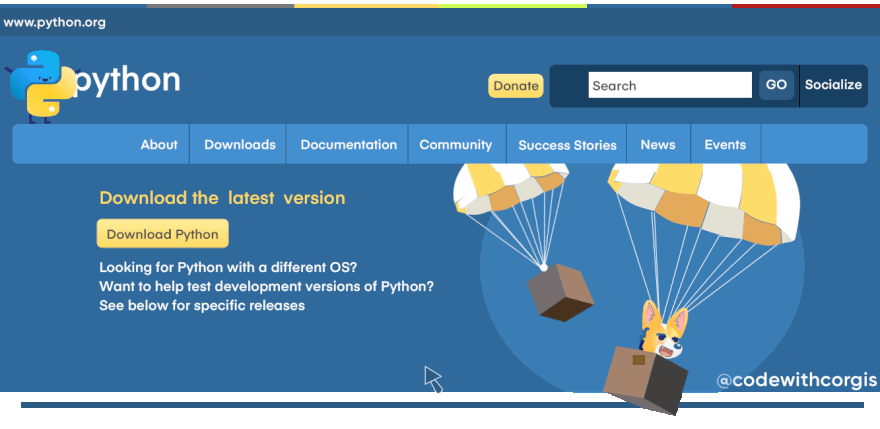880x429 pixels.
Task: Click the small parachuting crate illustration
Action: 560,292
